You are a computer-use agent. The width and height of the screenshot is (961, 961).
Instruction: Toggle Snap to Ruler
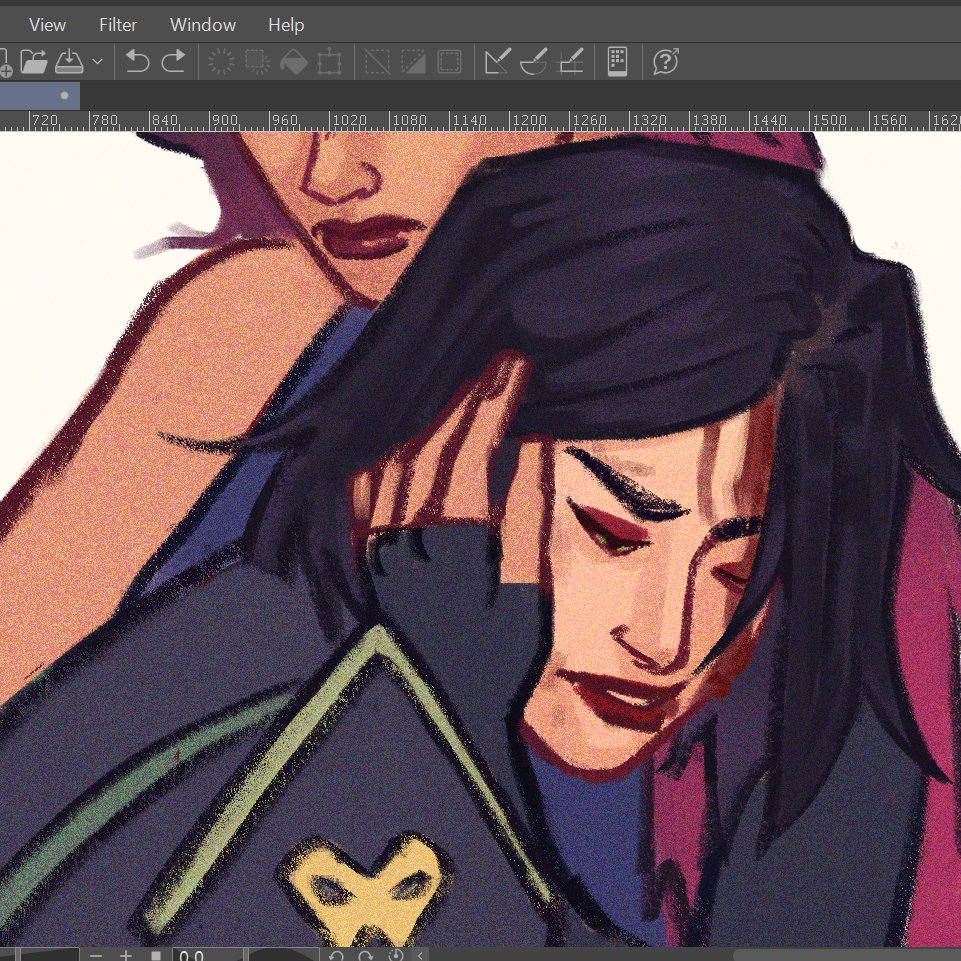pos(497,62)
